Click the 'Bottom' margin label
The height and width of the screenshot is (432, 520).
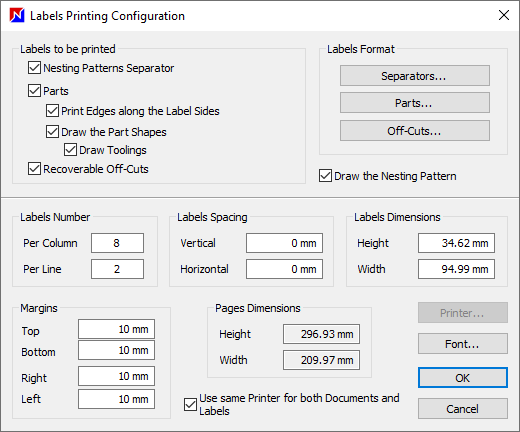(x=38, y=352)
